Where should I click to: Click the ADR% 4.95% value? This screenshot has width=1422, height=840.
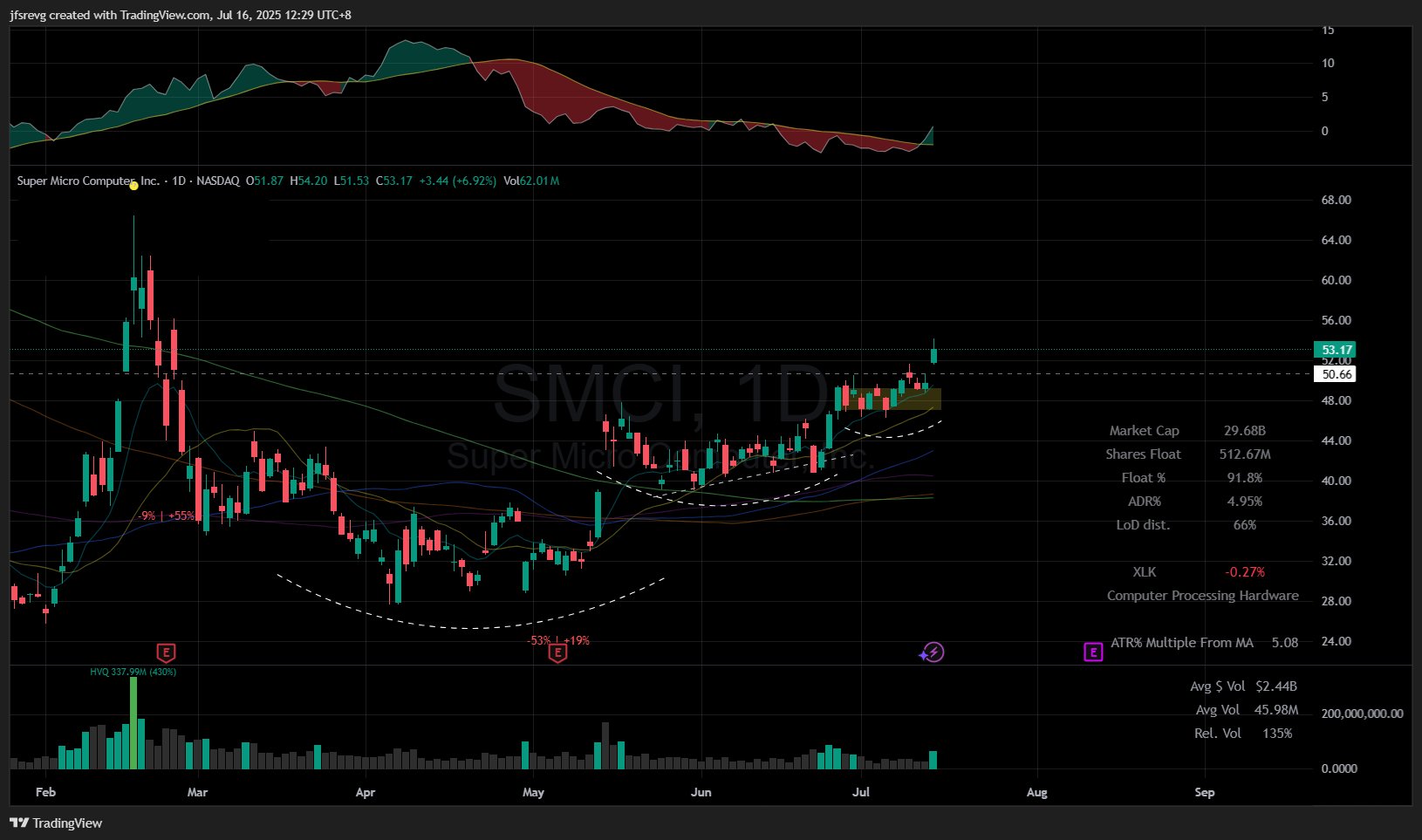tap(1245, 501)
